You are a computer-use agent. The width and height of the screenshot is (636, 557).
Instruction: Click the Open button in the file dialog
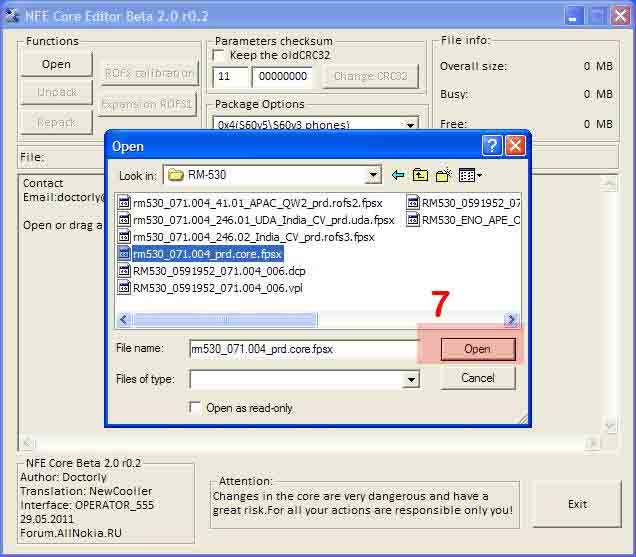coord(478,349)
